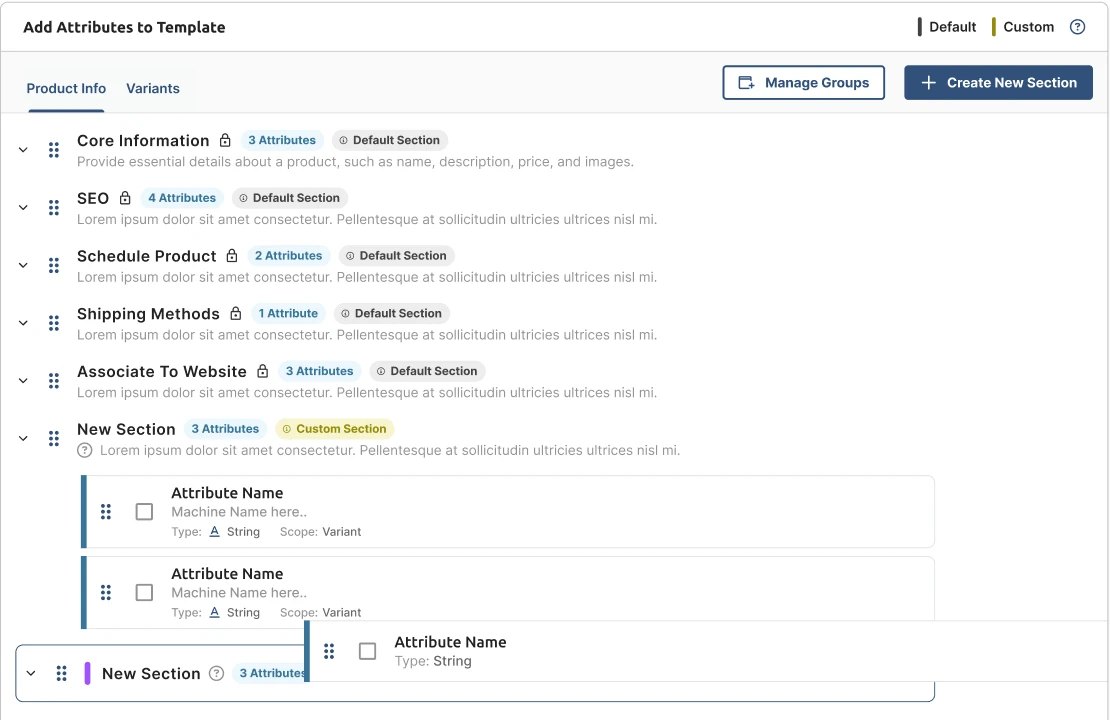1110x720 pixels.
Task: Click the Default Section badge on SEO row
Action: click(290, 198)
